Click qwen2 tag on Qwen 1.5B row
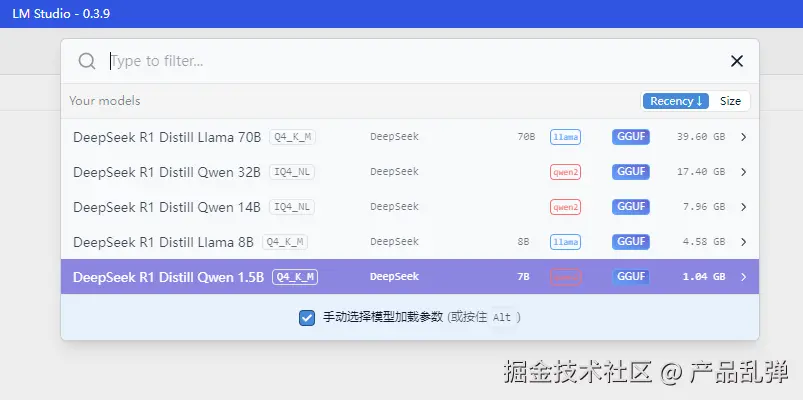Viewport: 803px width, 400px height. click(565, 277)
